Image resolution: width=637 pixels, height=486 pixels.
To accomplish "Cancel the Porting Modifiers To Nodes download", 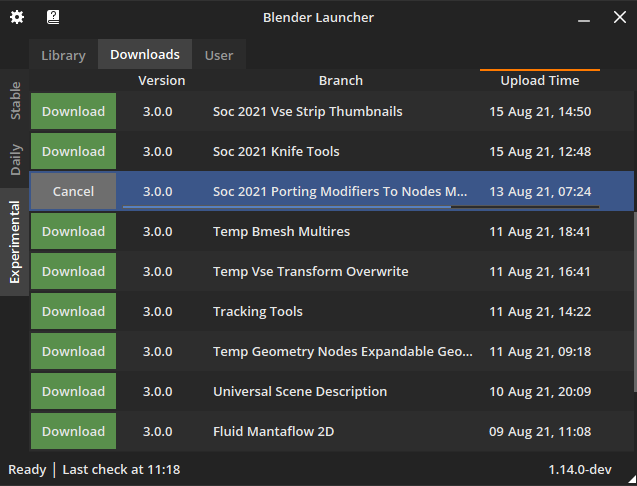I will [74, 191].
